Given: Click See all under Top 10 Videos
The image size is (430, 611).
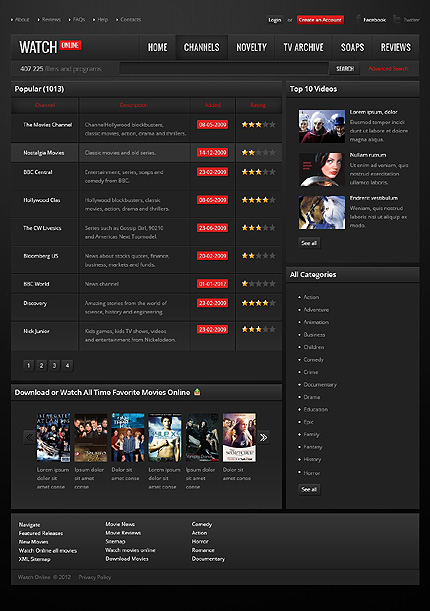Looking at the screenshot, I should (x=309, y=243).
